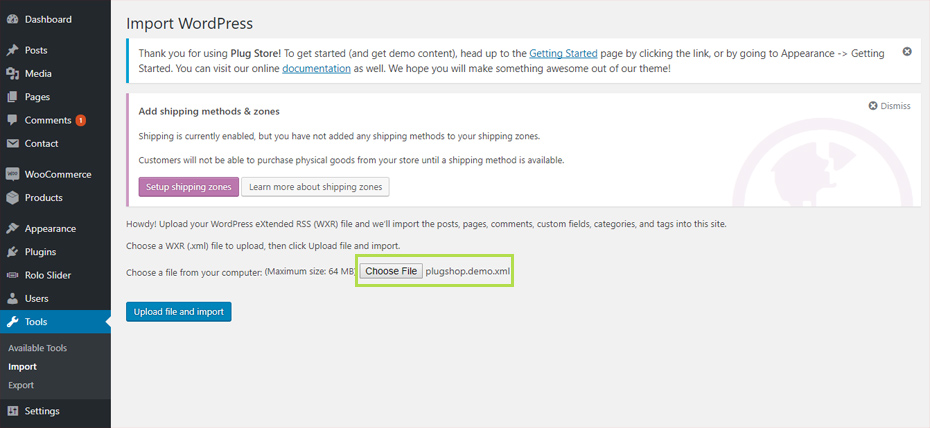Click 'Add shipping methods & zones' heading
Viewport: 930px width, 428px height.
209,111
